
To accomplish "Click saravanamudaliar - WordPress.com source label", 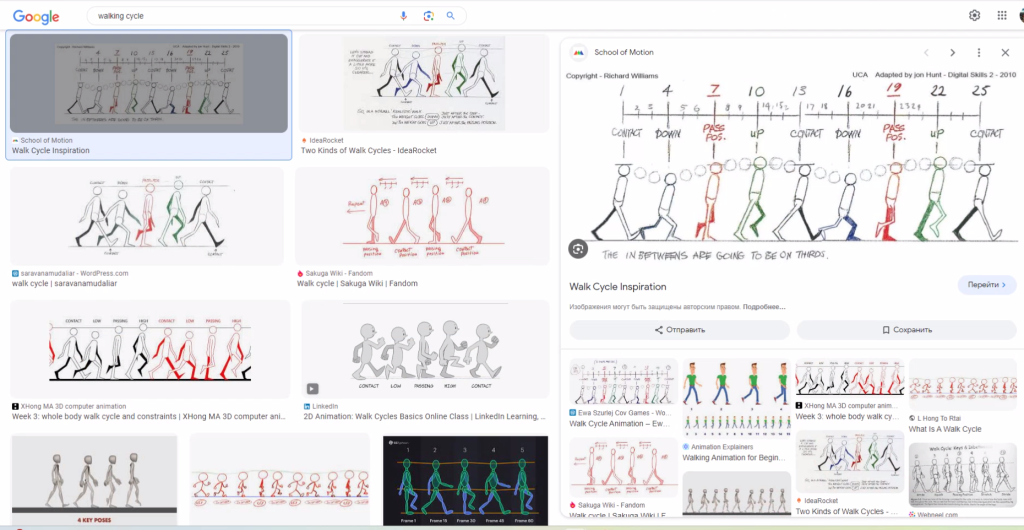I will click(x=74, y=273).
